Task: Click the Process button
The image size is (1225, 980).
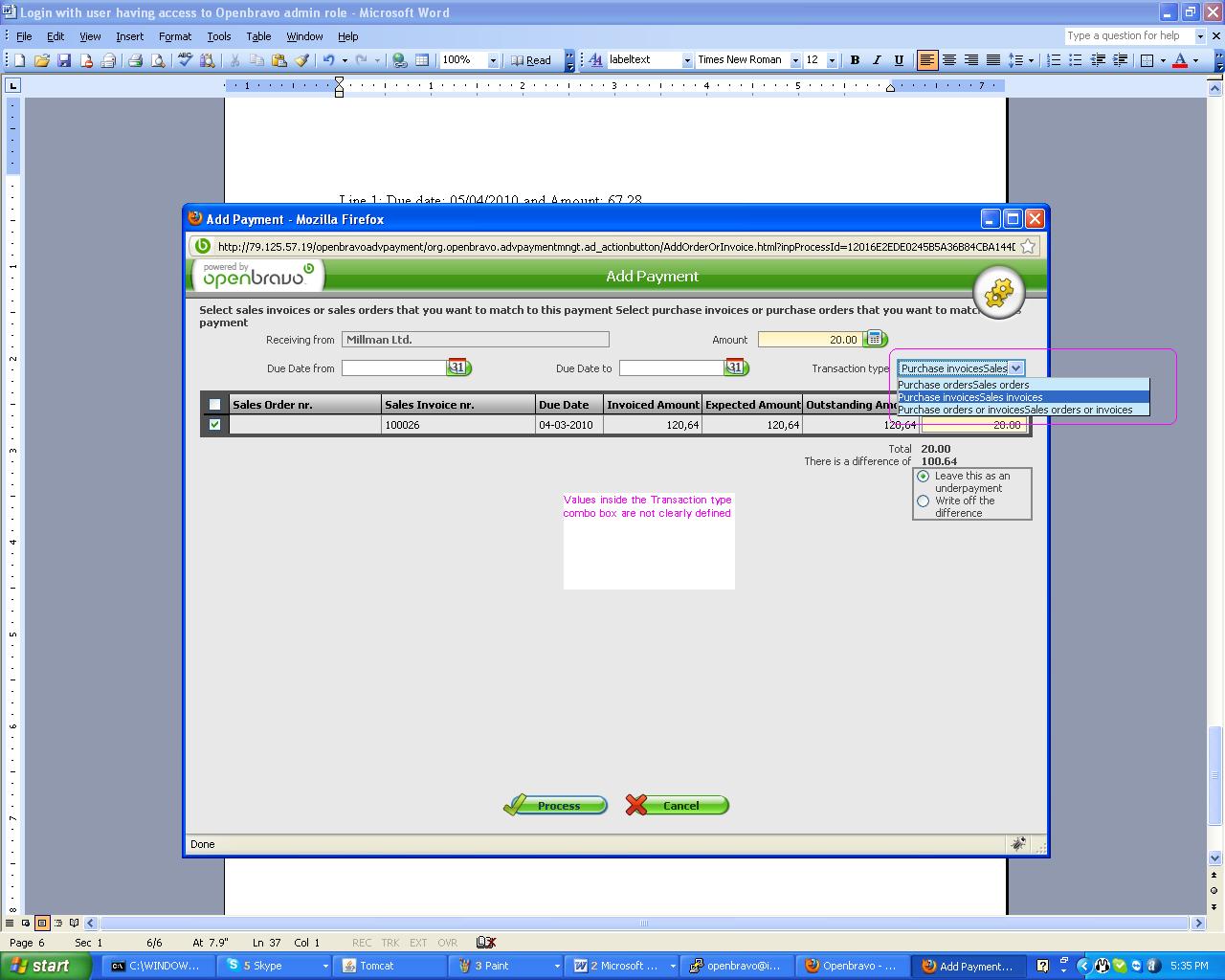Action: pos(556,806)
